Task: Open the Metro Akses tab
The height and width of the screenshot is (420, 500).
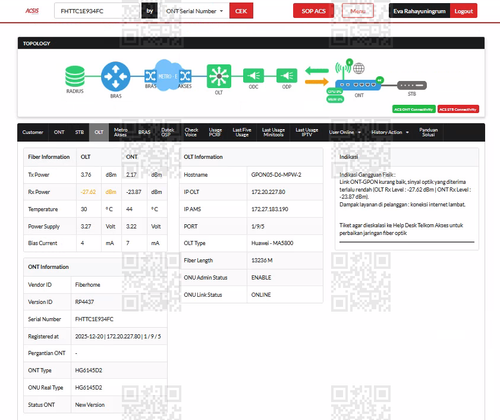Action: pyautogui.click(x=120, y=132)
